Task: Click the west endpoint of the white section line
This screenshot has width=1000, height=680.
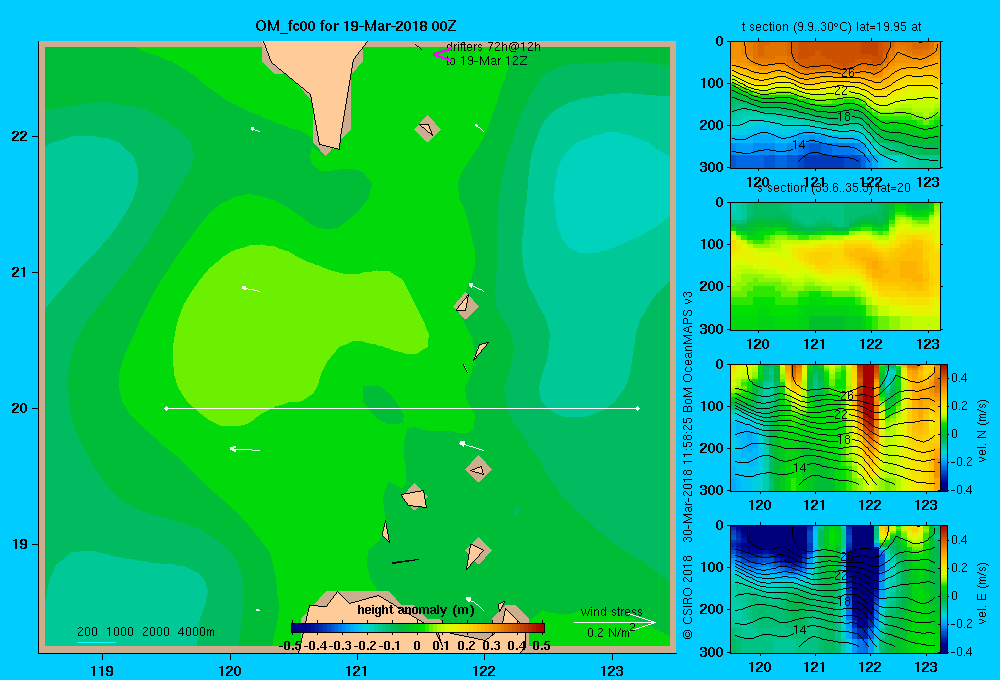Action: tap(166, 408)
